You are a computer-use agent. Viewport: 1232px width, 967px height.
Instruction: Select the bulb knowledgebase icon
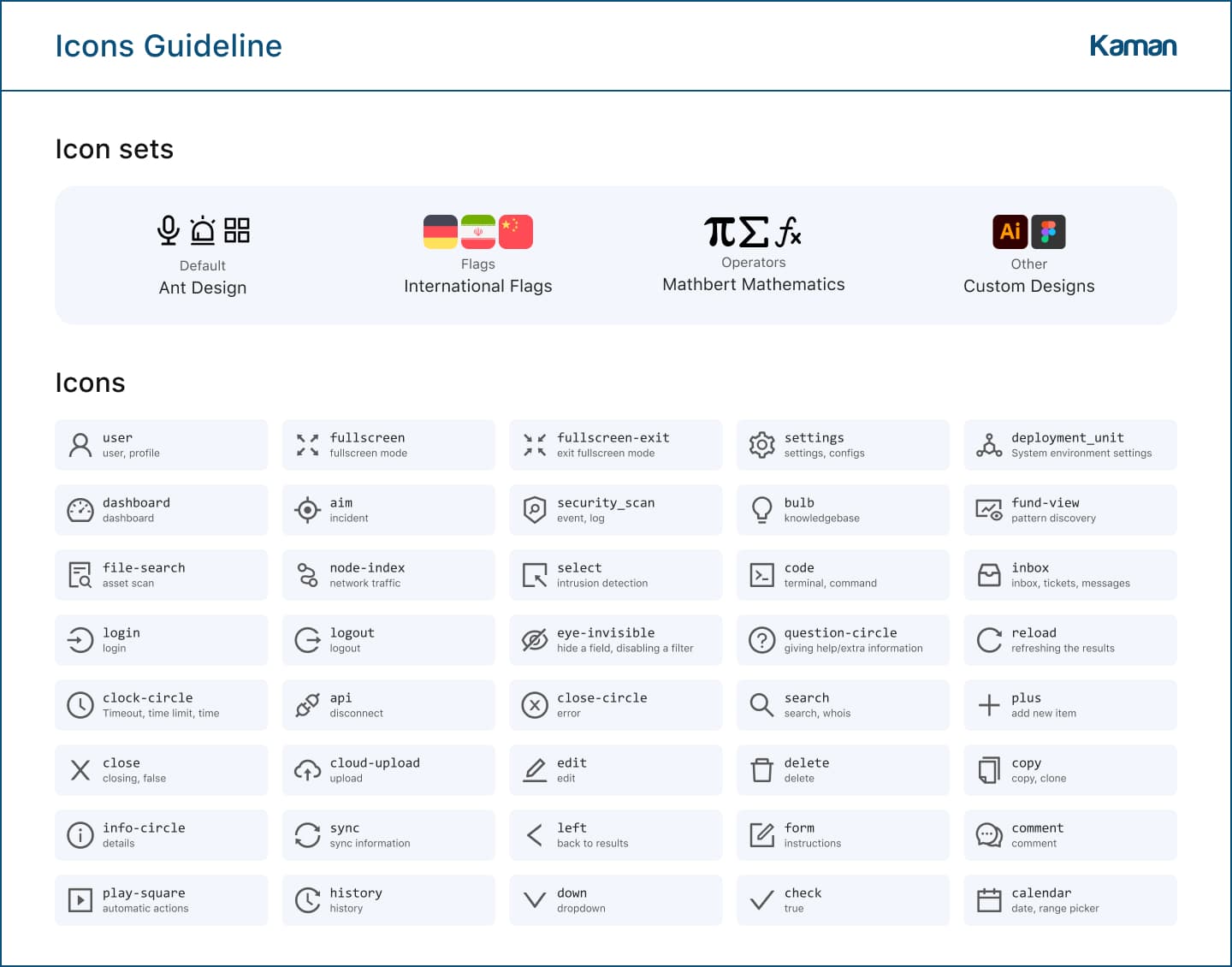(x=761, y=510)
